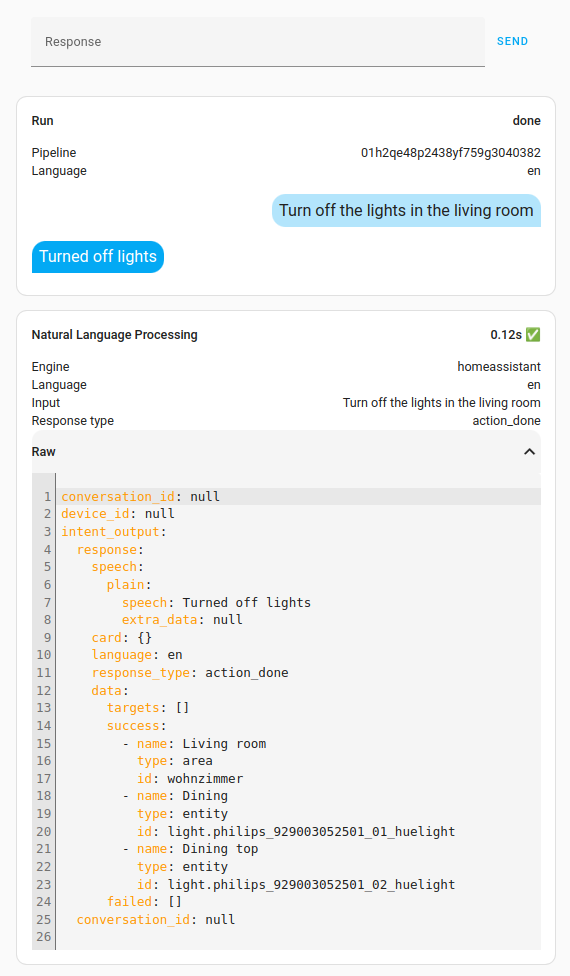
Task: Click the 'failed: []' line
Action: click(144, 902)
